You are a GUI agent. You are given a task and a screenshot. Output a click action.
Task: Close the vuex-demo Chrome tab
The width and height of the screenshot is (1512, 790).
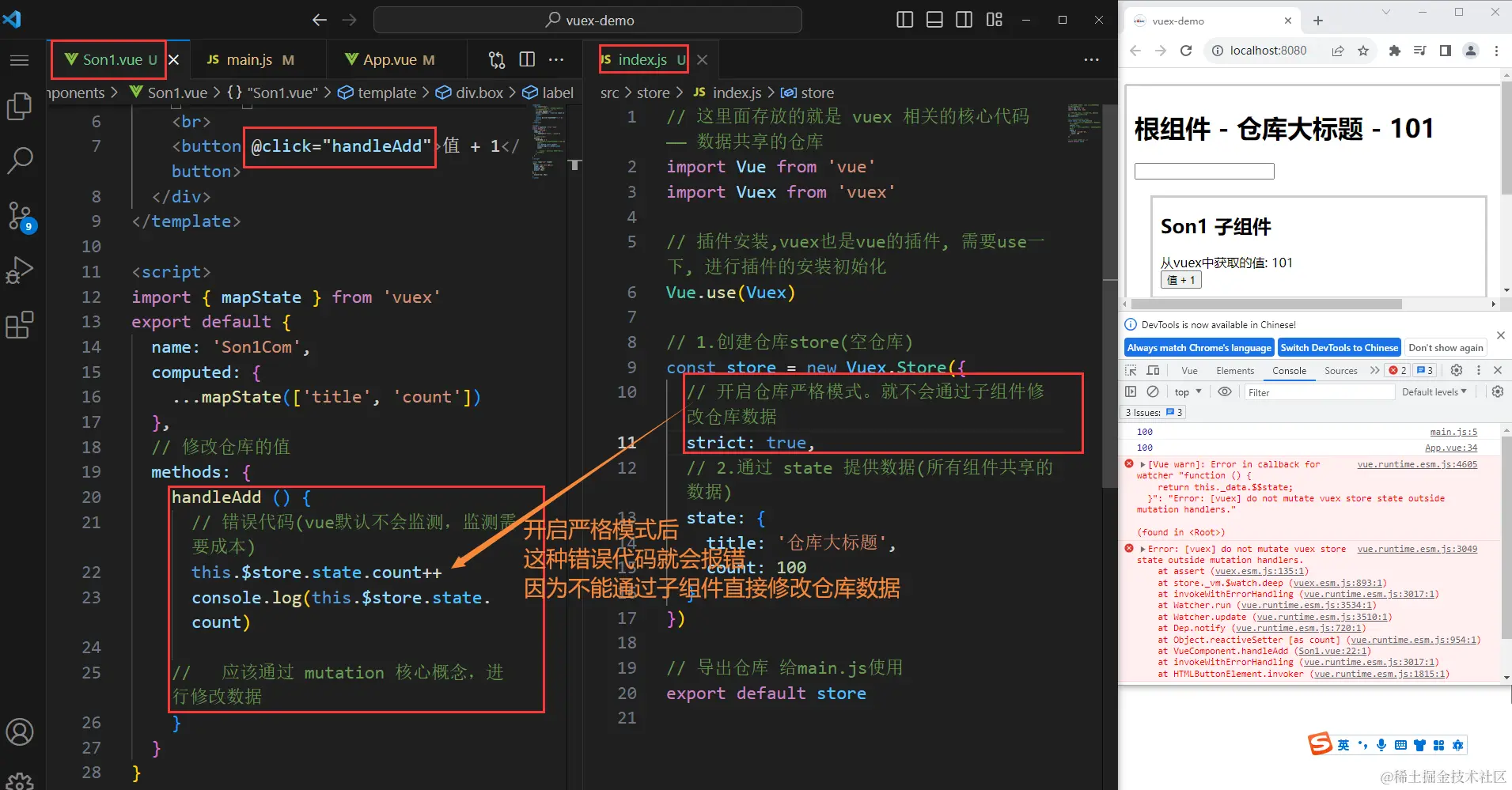pos(1288,21)
